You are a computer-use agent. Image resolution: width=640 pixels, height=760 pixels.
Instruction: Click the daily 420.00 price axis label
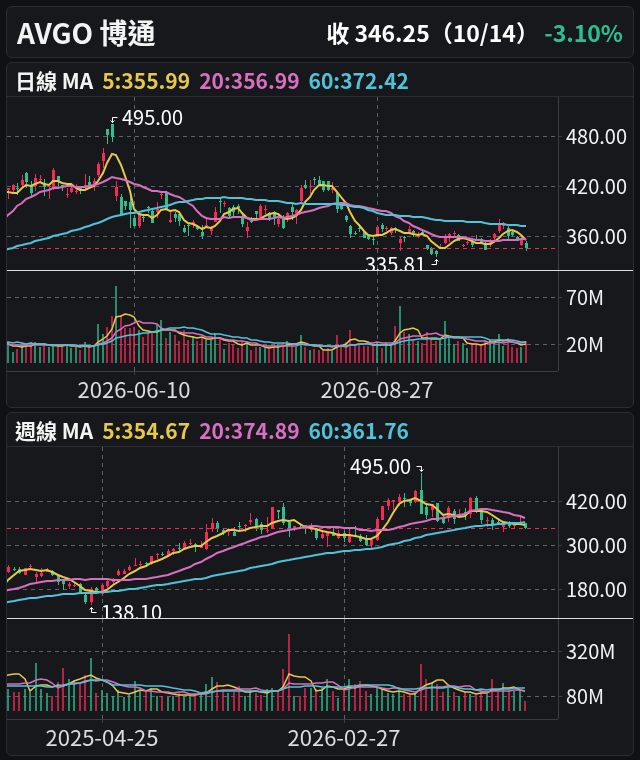tap(596, 187)
